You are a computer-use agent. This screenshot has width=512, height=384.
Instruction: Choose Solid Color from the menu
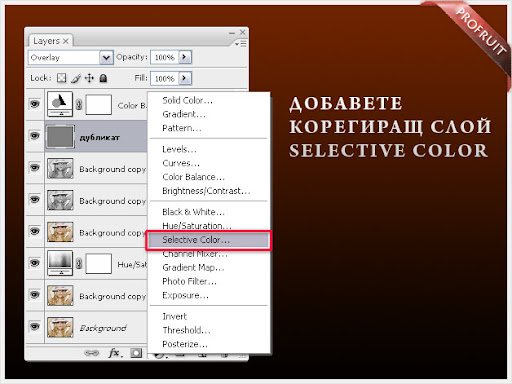coord(187,100)
